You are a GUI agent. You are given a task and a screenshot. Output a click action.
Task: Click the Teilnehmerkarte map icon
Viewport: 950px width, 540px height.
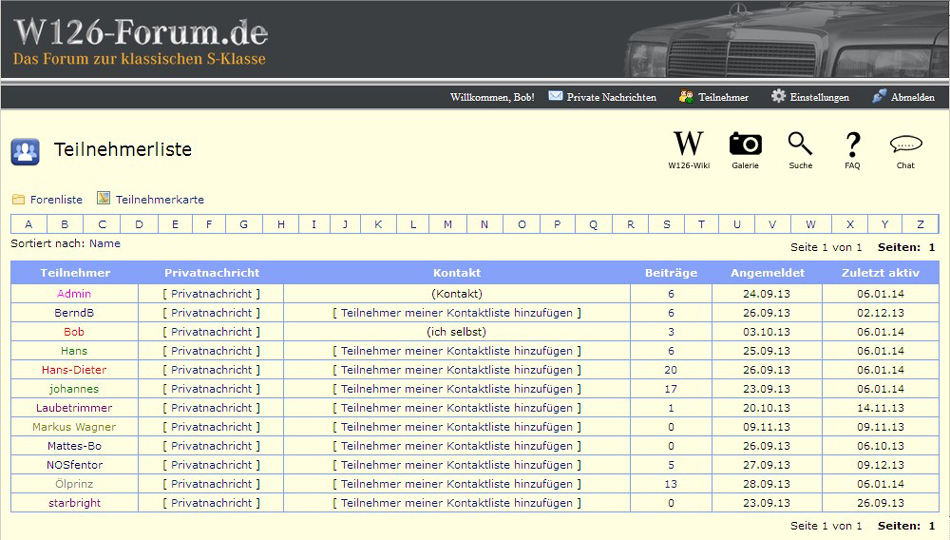point(104,198)
